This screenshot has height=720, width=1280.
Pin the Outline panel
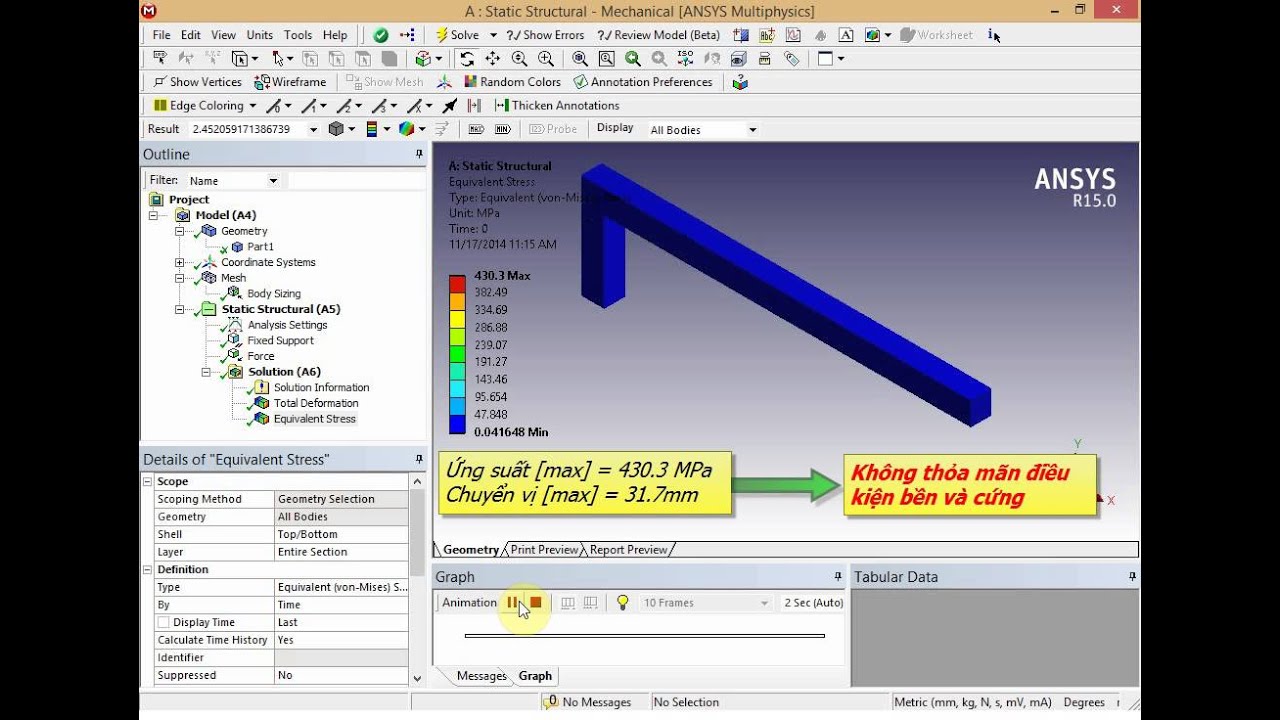tap(419, 154)
